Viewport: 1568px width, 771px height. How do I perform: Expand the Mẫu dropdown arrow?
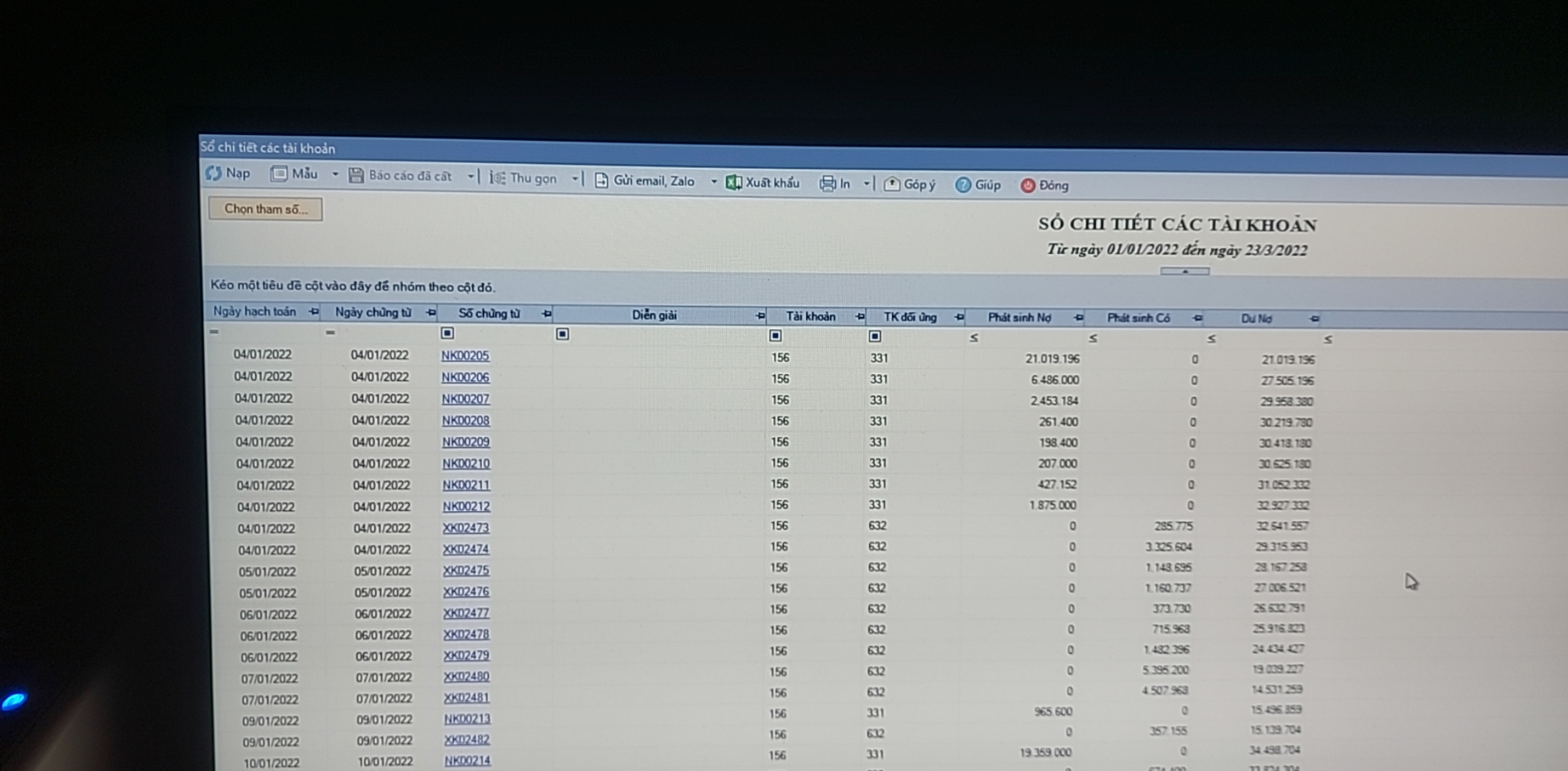tap(335, 174)
